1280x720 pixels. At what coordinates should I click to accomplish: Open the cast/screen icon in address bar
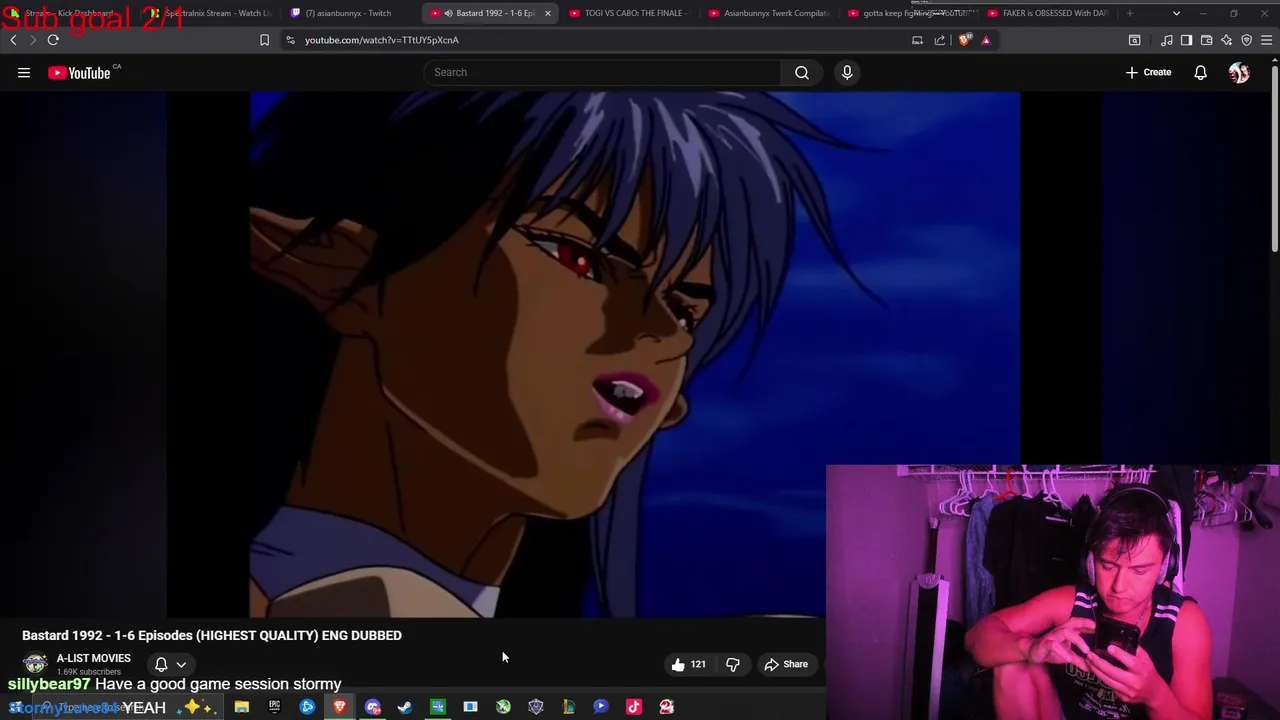pyautogui.click(x=917, y=40)
